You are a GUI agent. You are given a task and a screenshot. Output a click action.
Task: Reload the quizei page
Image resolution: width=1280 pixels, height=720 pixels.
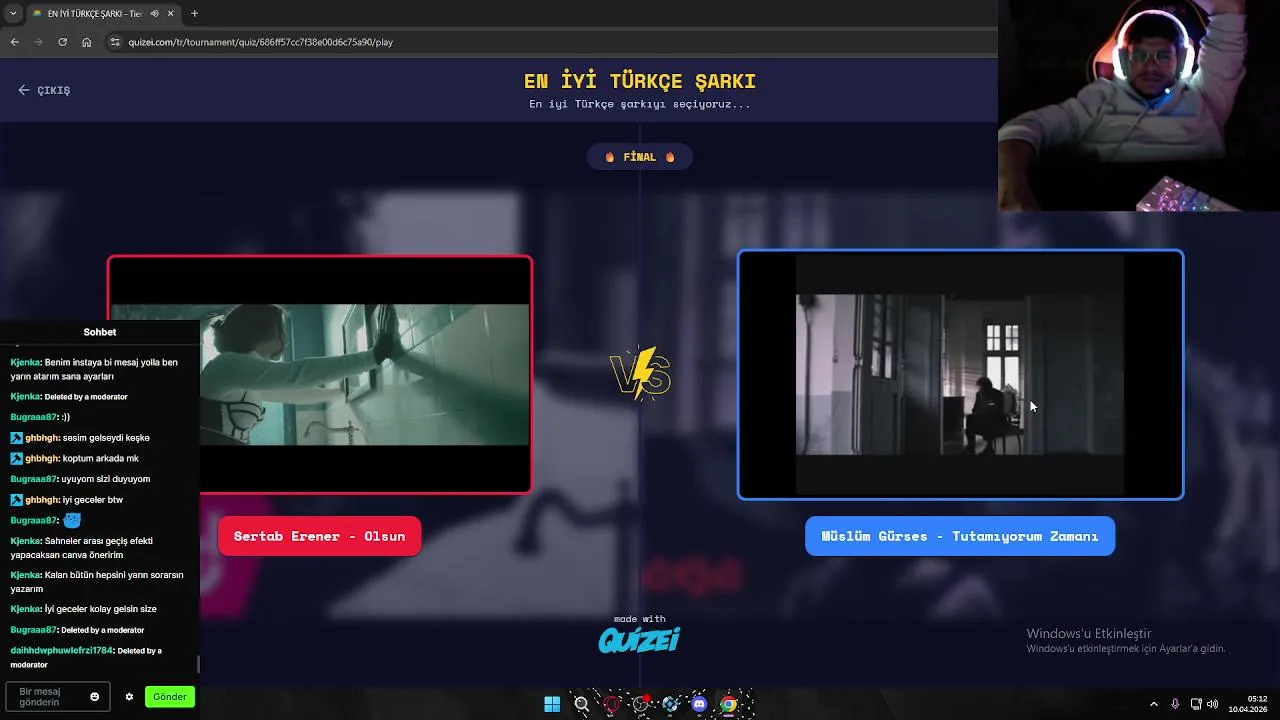point(62,42)
